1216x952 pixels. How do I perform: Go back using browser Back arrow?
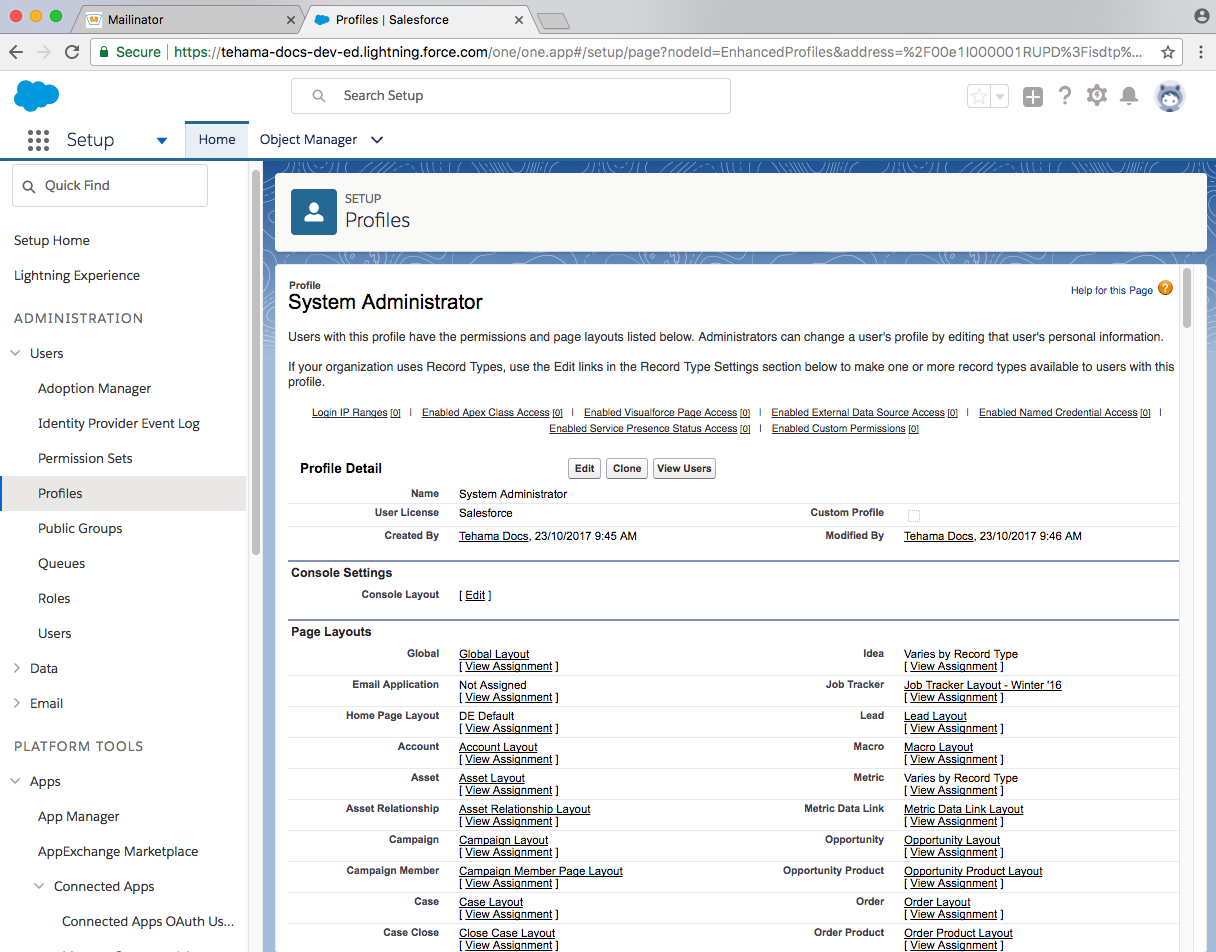(16, 52)
